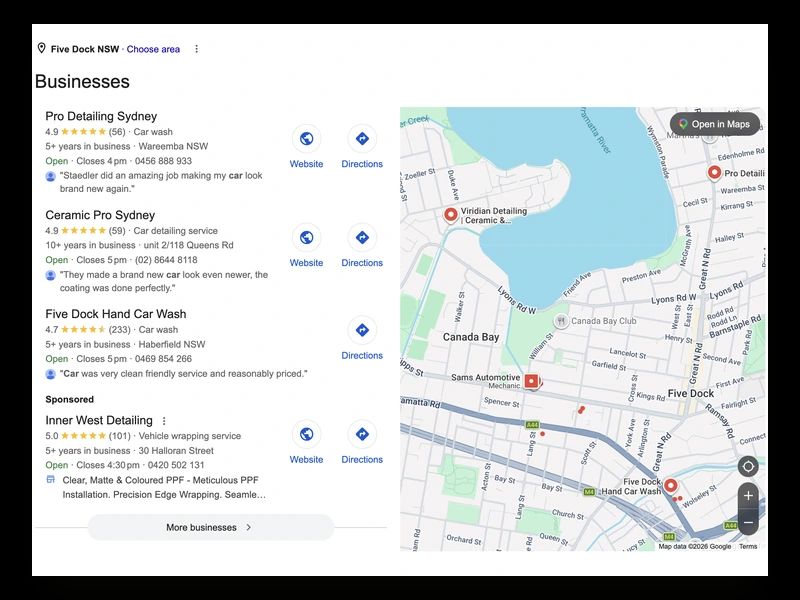Image resolution: width=800 pixels, height=600 pixels.
Task: Zoom in on the map
Action: tap(748, 495)
